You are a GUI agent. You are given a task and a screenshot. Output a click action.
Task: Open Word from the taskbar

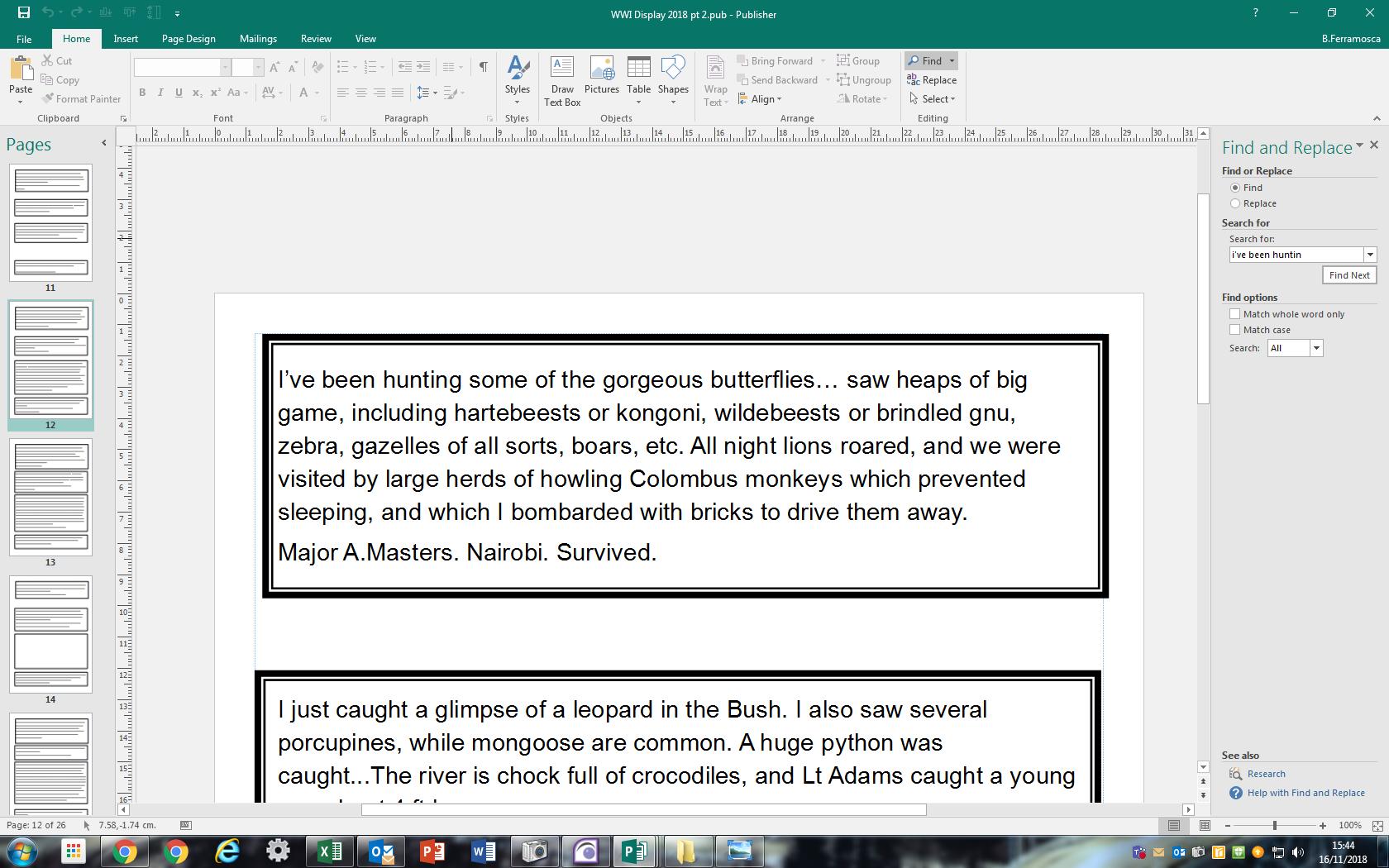(484, 851)
